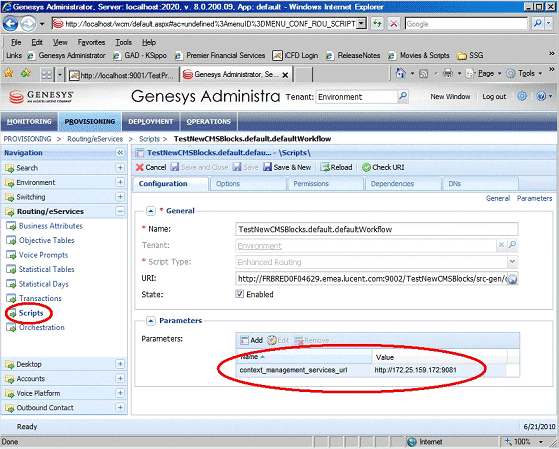Click the New Window link
Screen dimensions: 559x449
[450, 97]
